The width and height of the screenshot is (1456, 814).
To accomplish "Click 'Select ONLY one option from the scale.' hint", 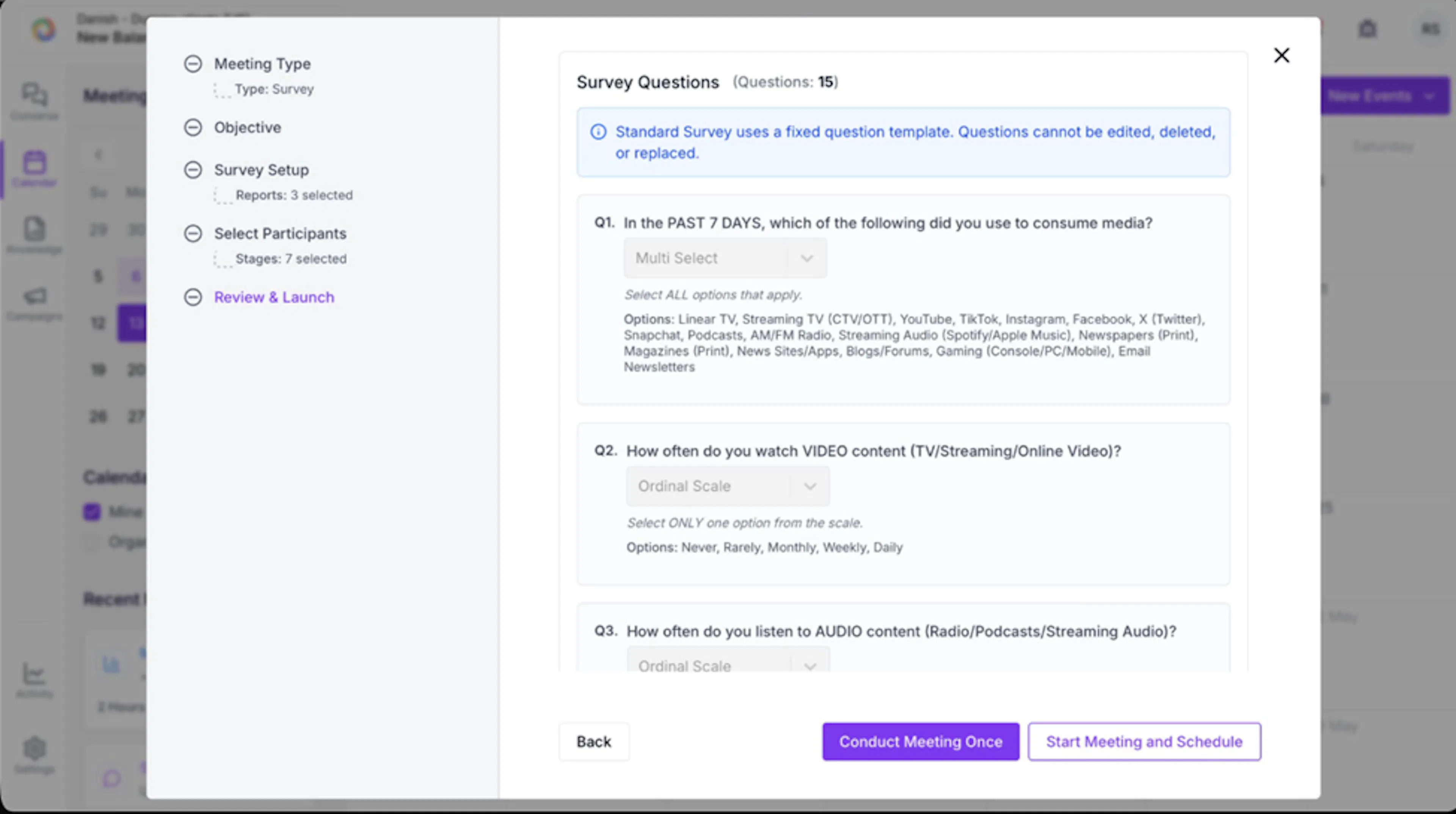I will (744, 523).
